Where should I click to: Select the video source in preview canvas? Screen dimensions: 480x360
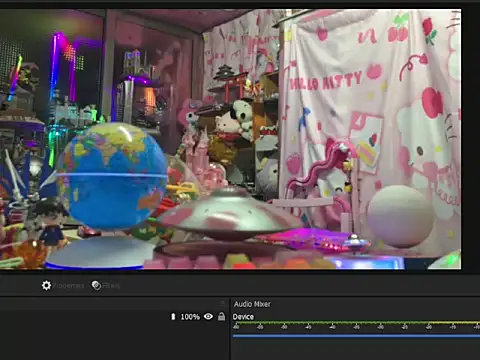230,139
